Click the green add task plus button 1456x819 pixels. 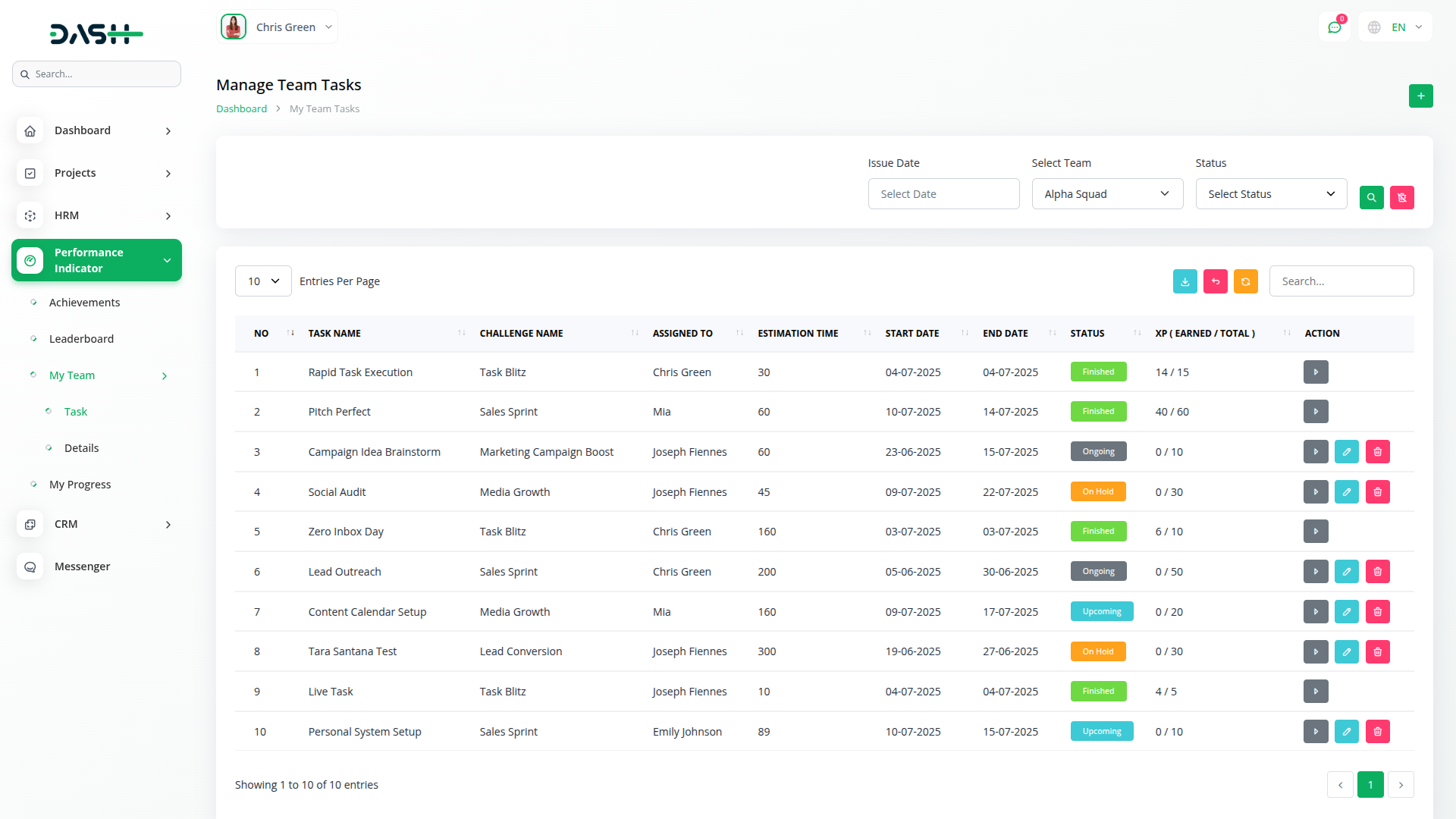1420,96
